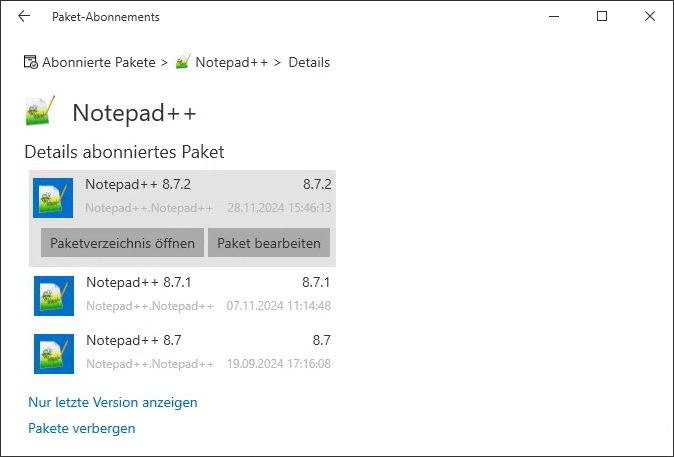
Task: Click the 19.09.2024 17:16:08 timestamp
Action: coord(279,364)
